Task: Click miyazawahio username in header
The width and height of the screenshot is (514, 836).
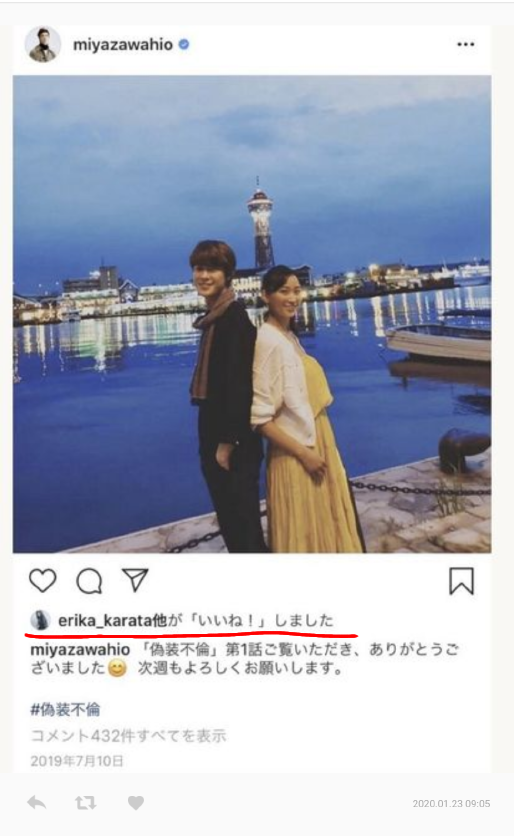Action: [x=123, y=45]
